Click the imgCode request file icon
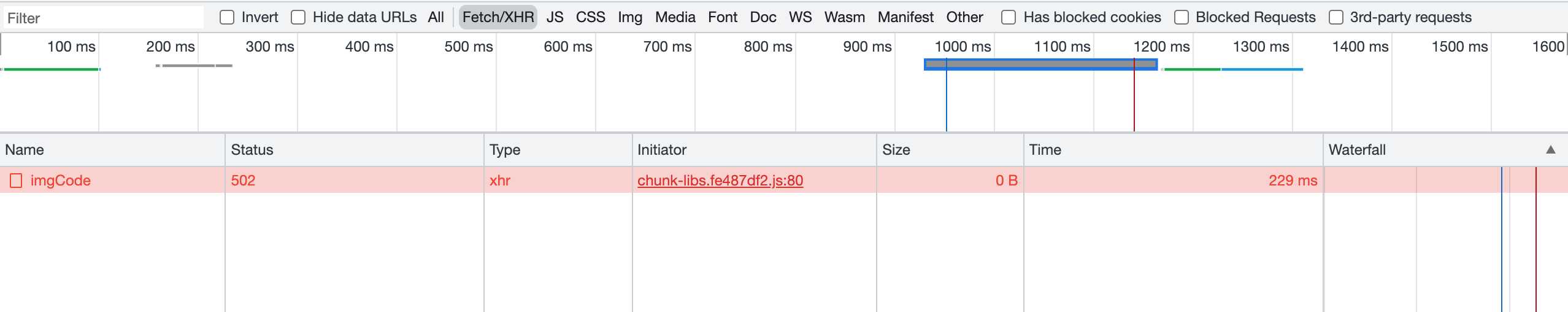The image size is (1568, 312). click(x=16, y=181)
